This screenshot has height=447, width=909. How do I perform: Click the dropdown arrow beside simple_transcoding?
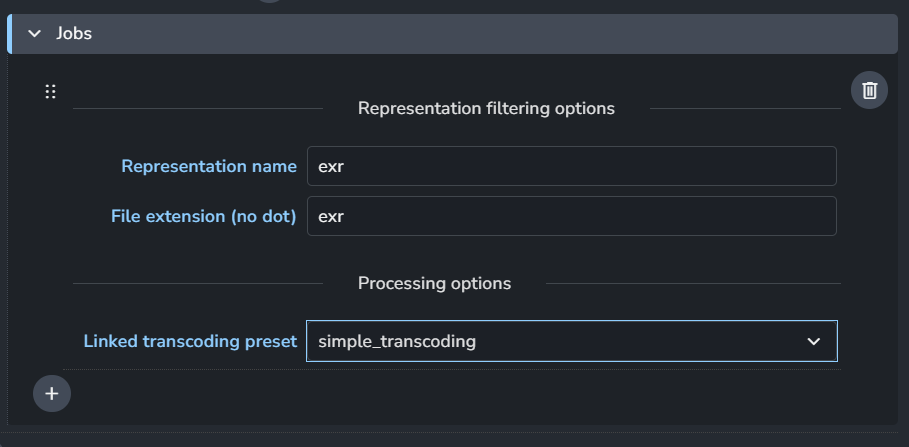(x=813, y=341)
